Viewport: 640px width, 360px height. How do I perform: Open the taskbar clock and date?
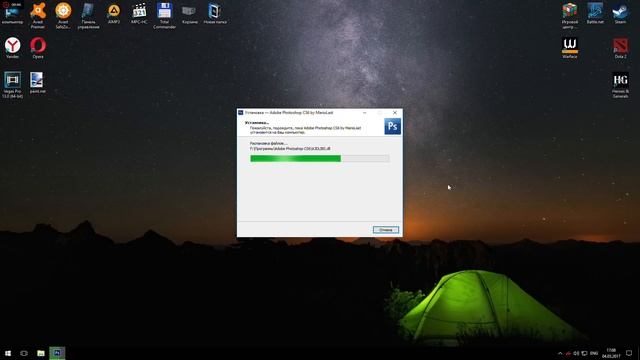pyautogui.click(x=611, y=353)
